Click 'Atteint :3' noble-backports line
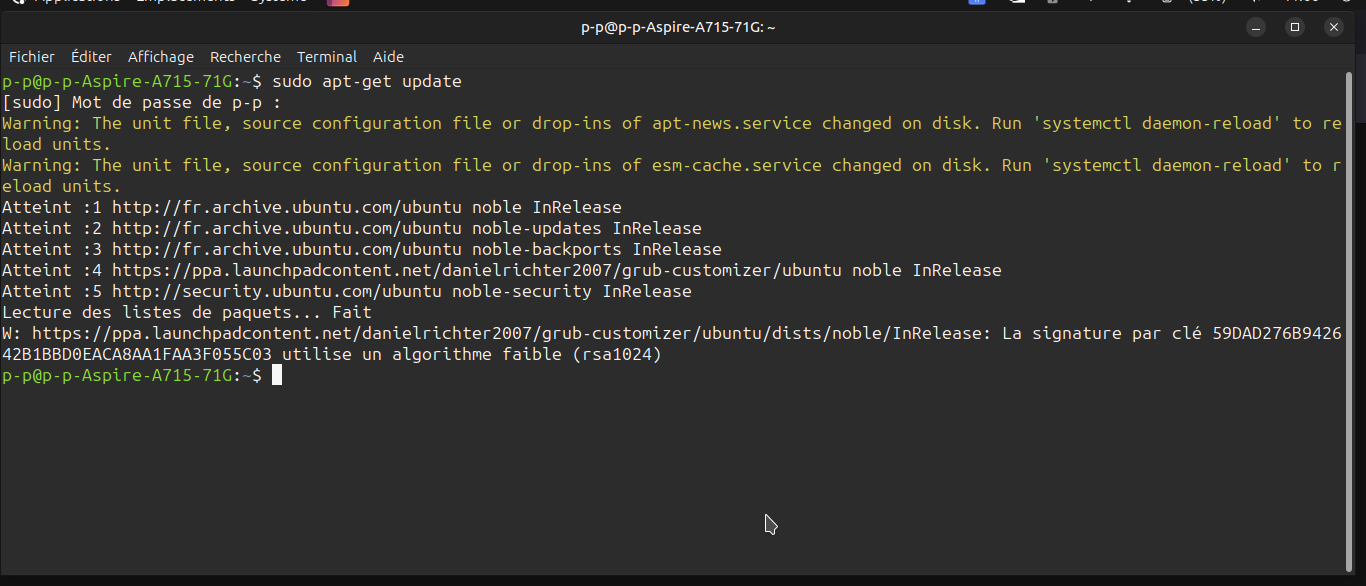1366x586 pixels. click(x=362, y=249)
